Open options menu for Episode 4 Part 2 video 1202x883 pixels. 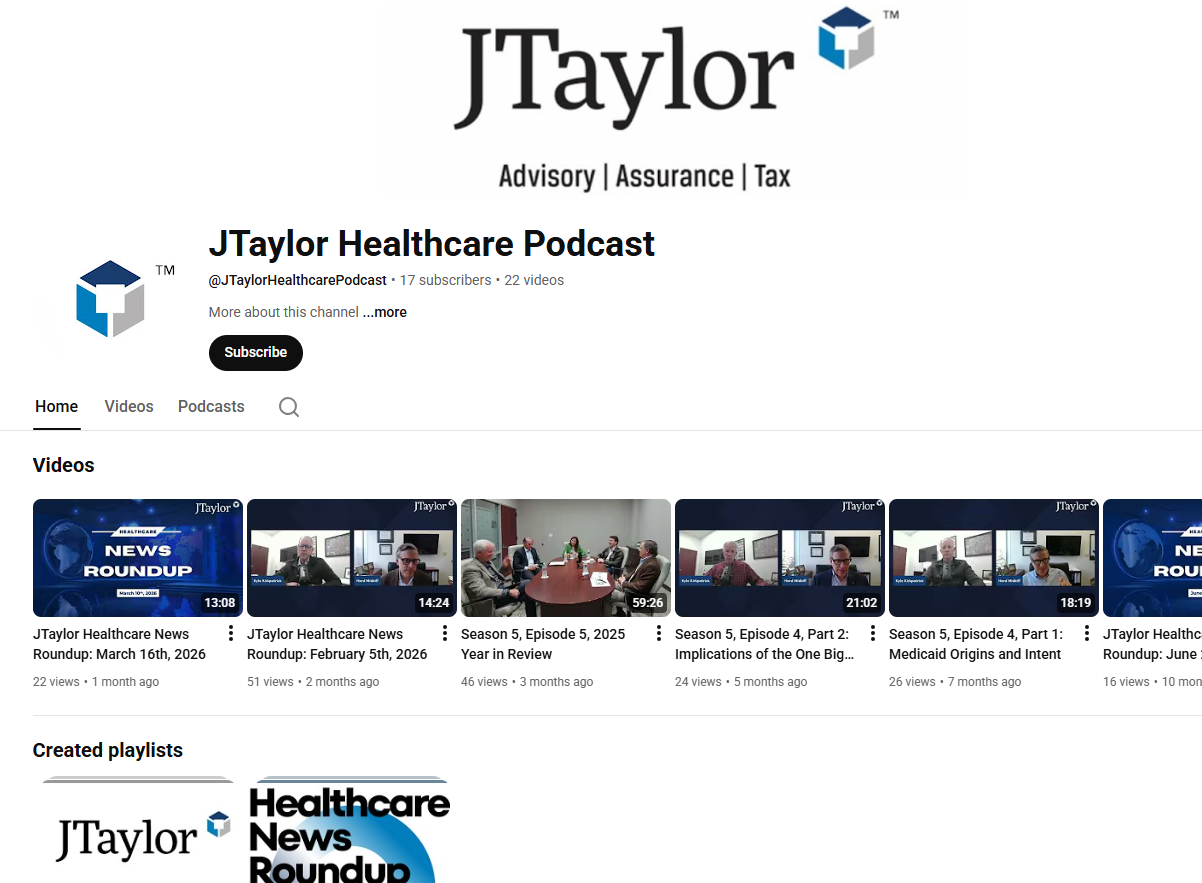[873, 633]
